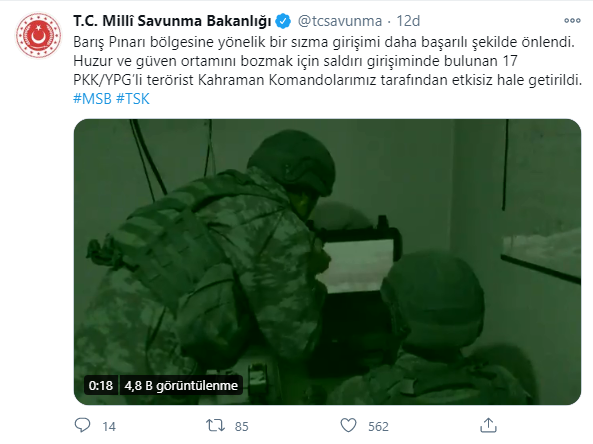Click the 0:18 video duration badge

point(101,385)
